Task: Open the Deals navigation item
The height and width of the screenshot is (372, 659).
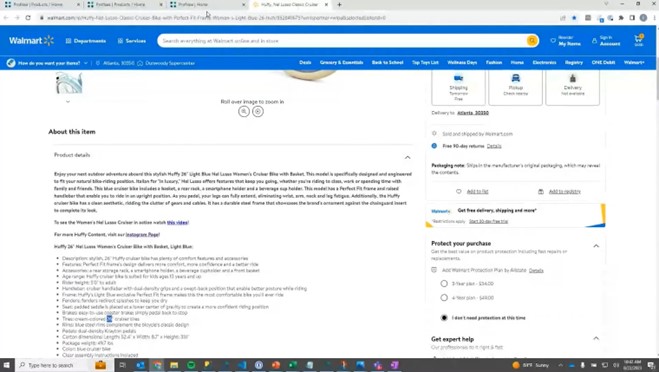Action: pyautogui.click(x=305, y=62)
